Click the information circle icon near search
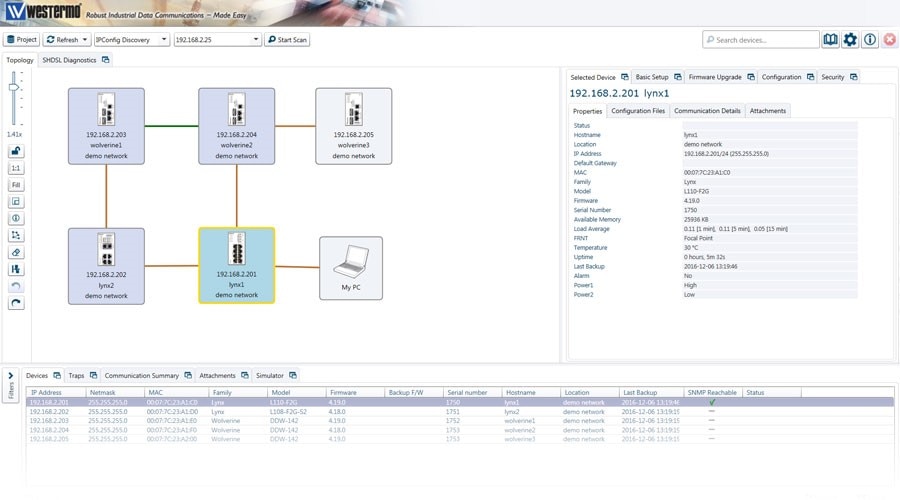 click(870, 40)
